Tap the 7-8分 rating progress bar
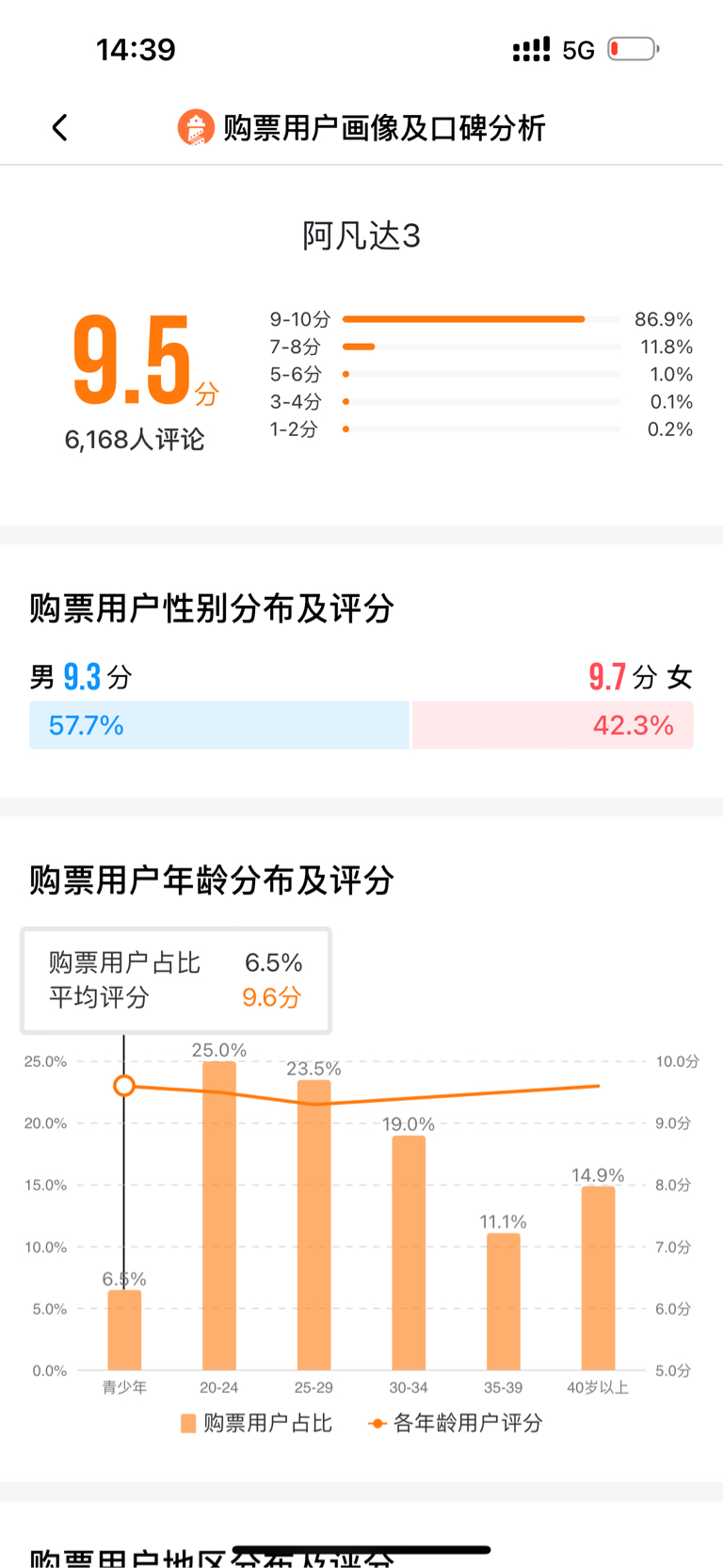The height and width of the screenshot is (1568, 723). 482,347
